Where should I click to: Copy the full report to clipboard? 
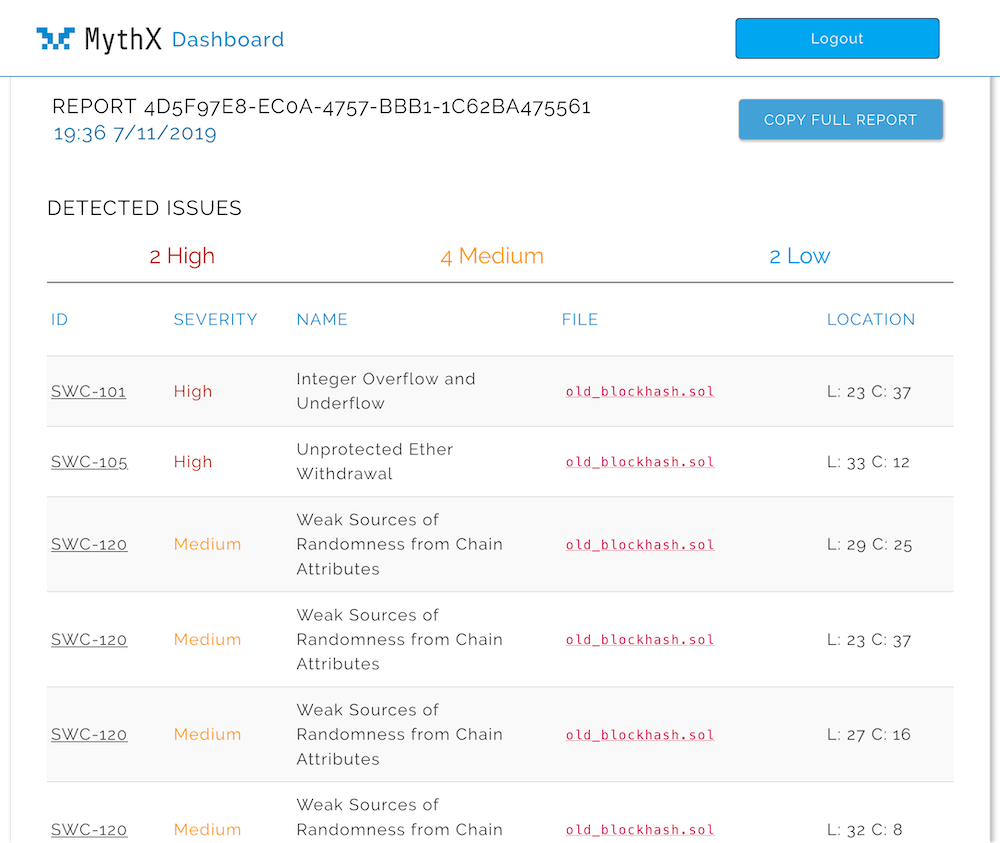(841, 119)
